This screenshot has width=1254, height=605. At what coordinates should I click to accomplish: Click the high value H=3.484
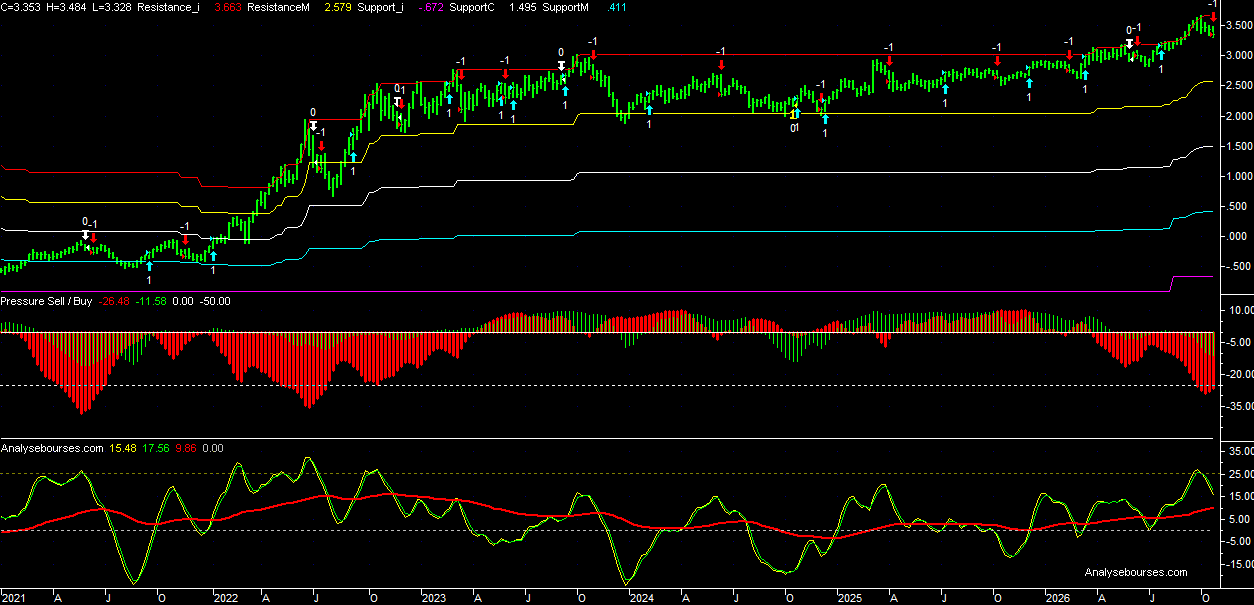tap(68, 7)
